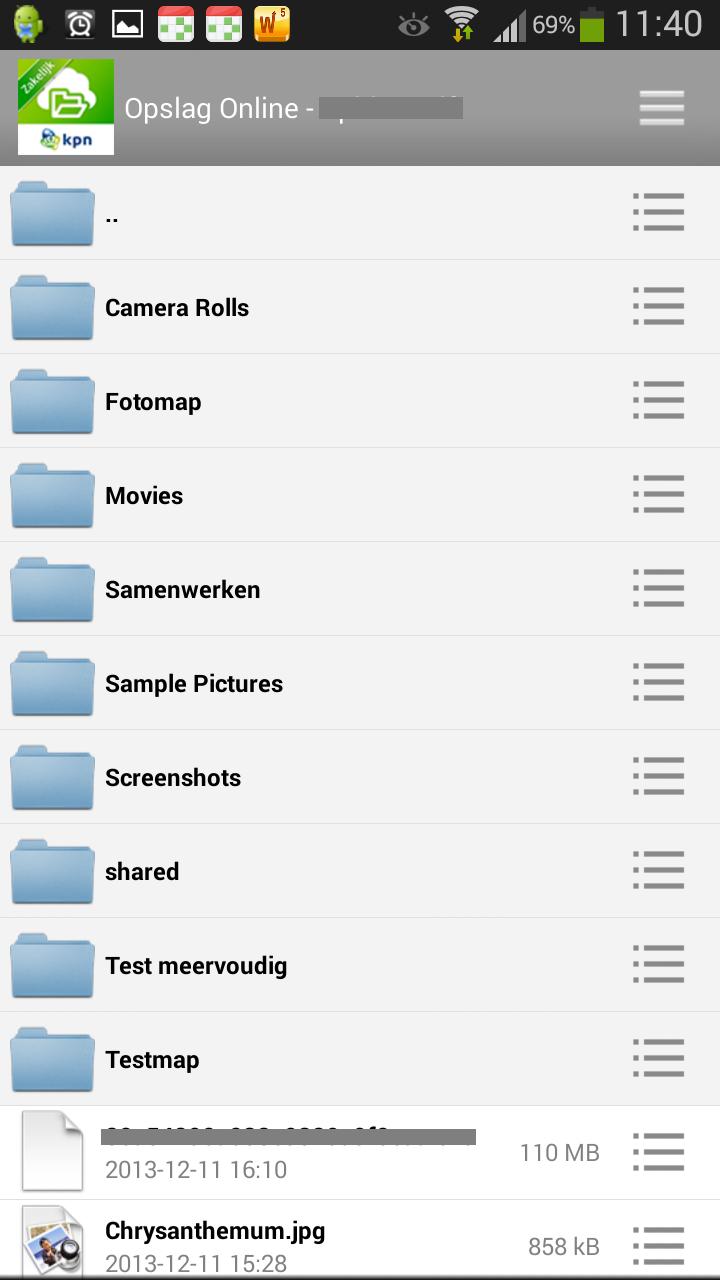
Task: Open options icon for Samenwerken folder
Action: point(659,589)
